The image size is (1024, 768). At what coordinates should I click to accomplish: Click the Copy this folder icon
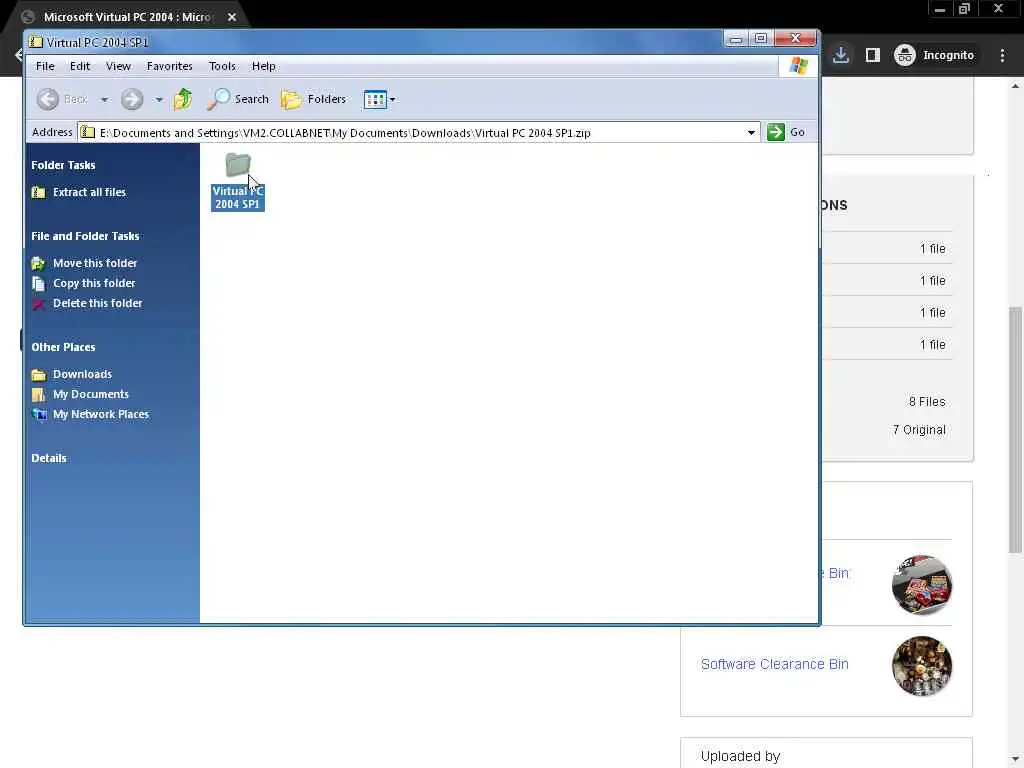tap(39, 283)
